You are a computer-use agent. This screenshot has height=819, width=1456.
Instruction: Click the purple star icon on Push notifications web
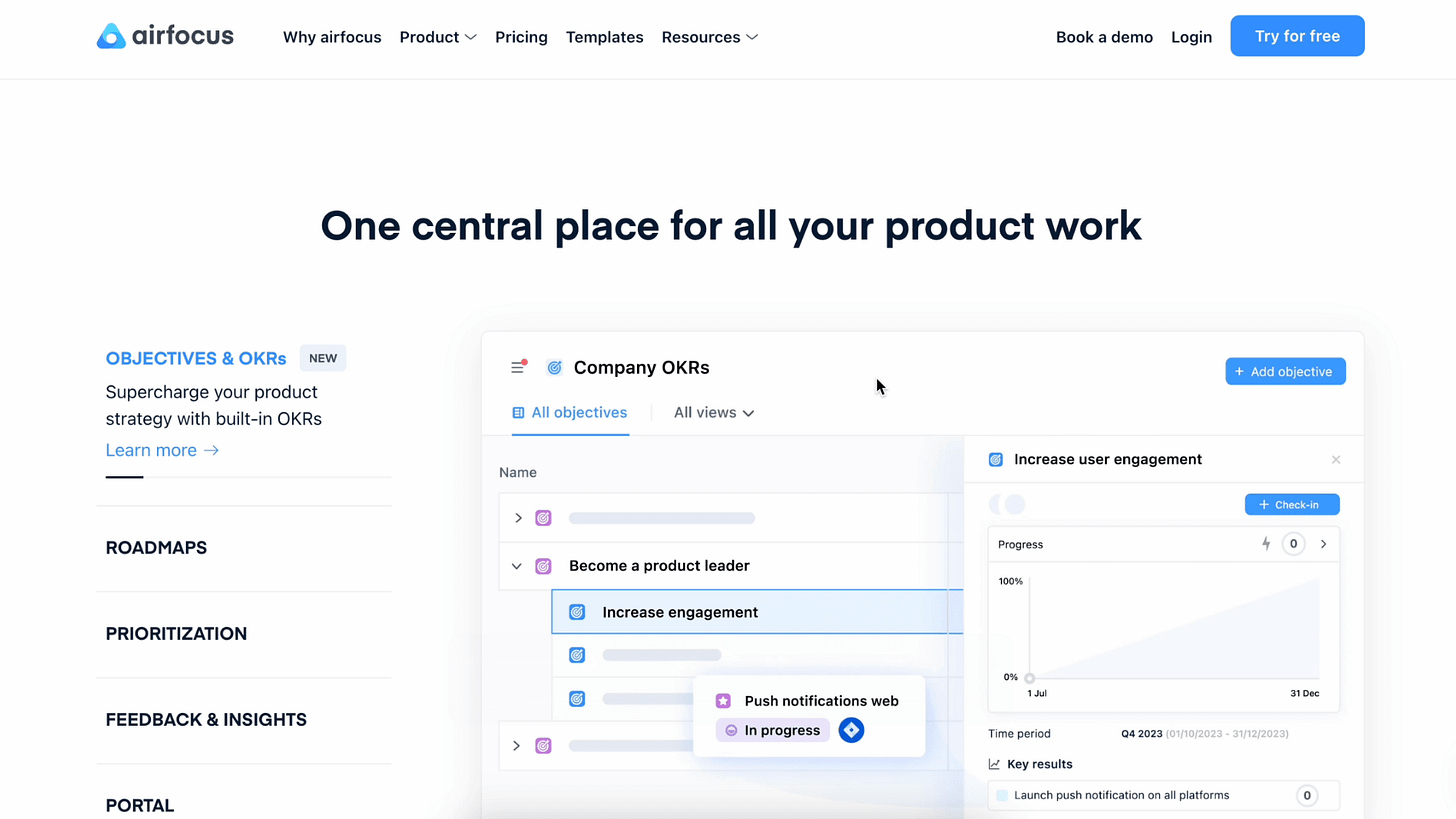723,701
